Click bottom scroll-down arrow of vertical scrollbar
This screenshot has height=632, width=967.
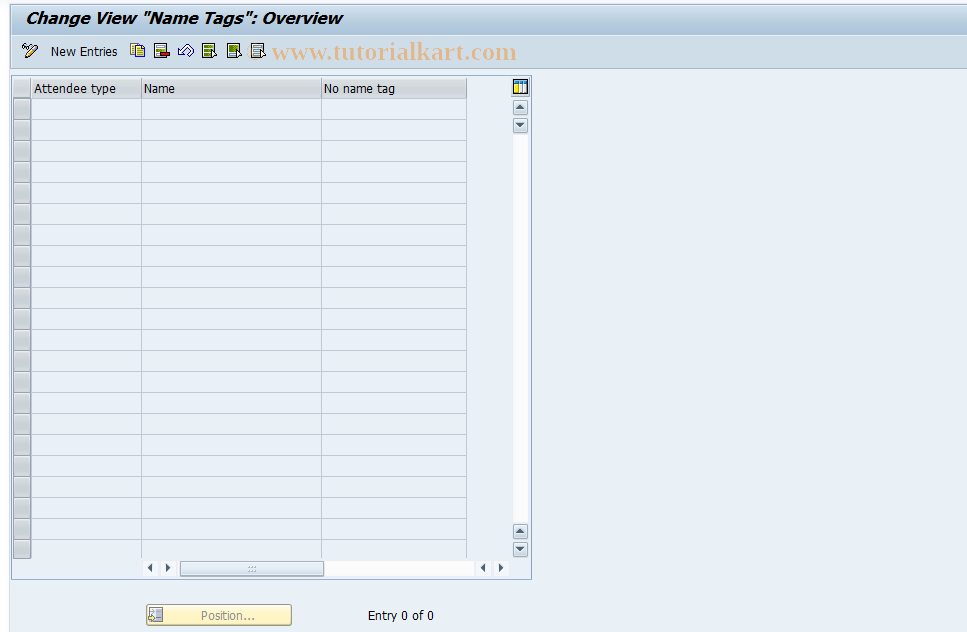point(520,549)
